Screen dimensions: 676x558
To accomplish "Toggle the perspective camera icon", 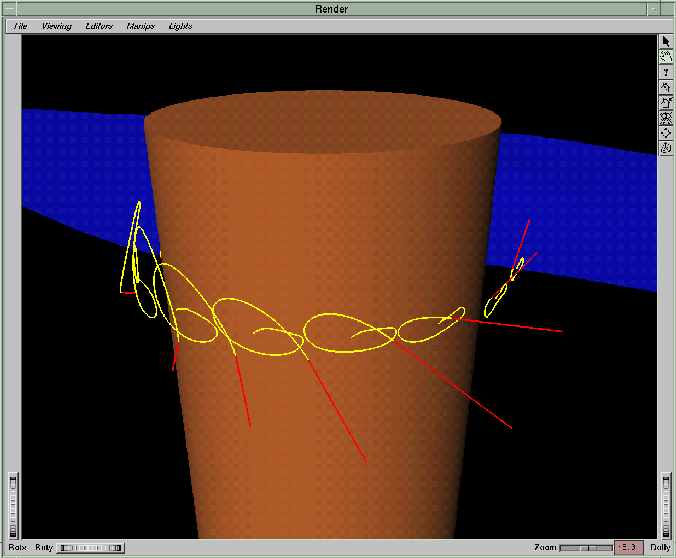I will pos(666,147).
